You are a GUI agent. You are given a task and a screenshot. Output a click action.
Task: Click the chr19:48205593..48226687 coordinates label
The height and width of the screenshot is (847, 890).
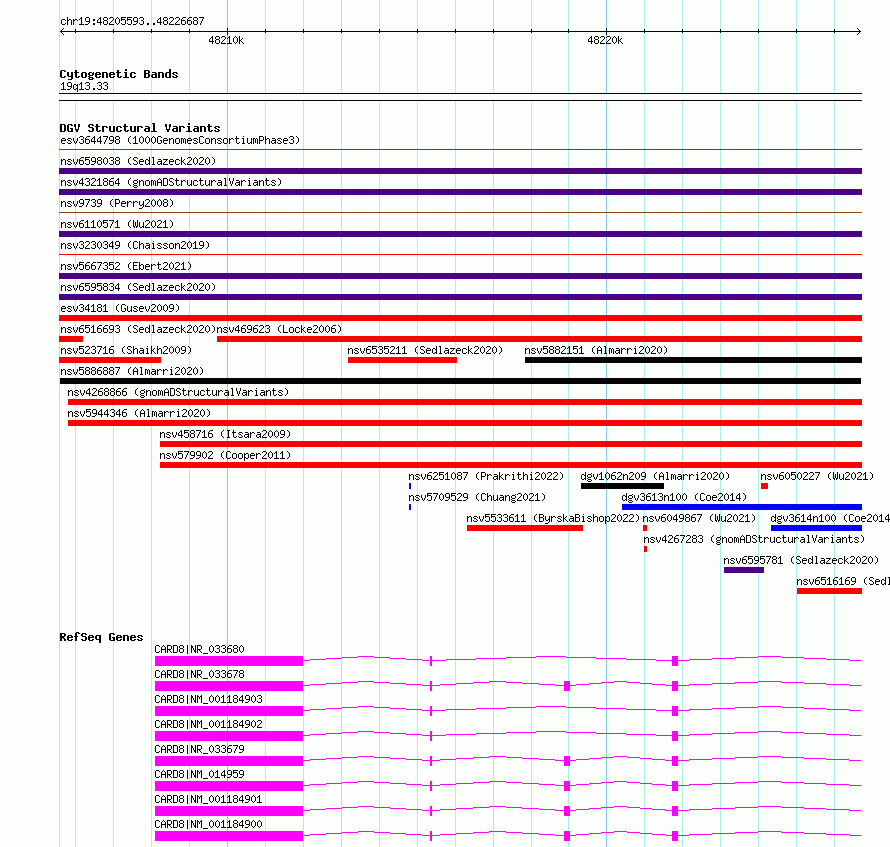coord(132,22)
